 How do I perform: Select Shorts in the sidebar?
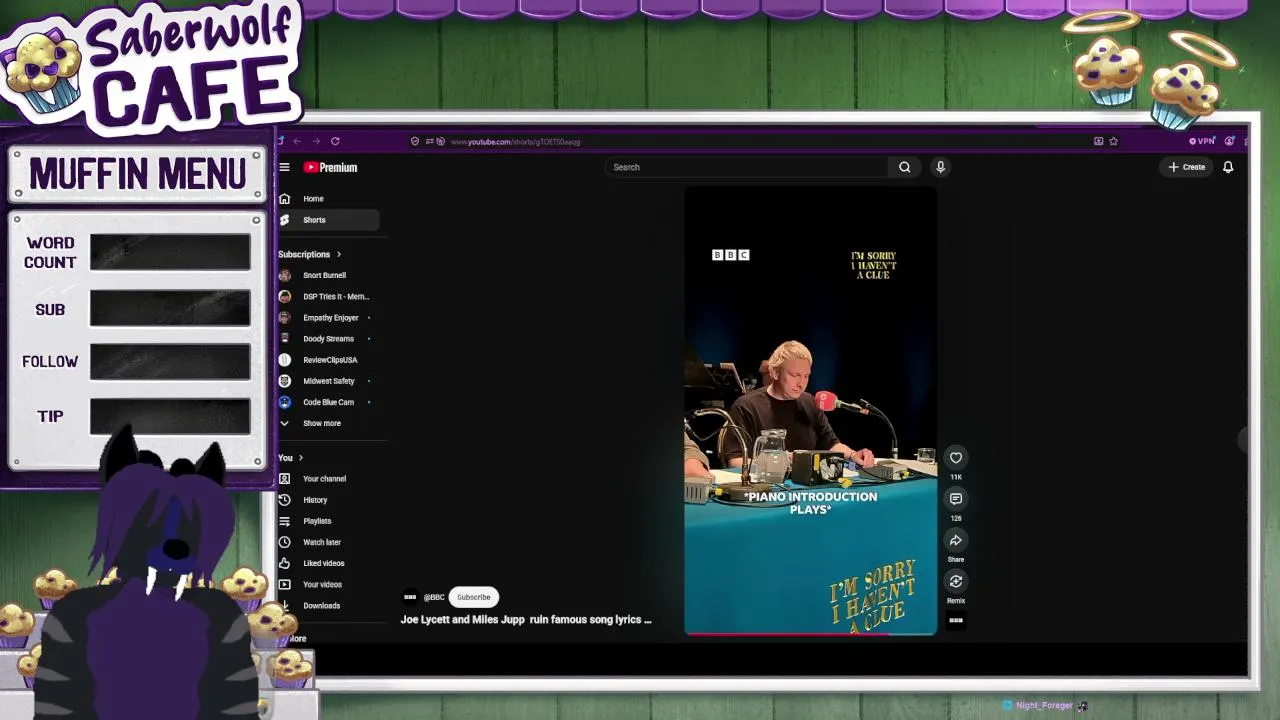pyautogui.click(x=328, y=220)
